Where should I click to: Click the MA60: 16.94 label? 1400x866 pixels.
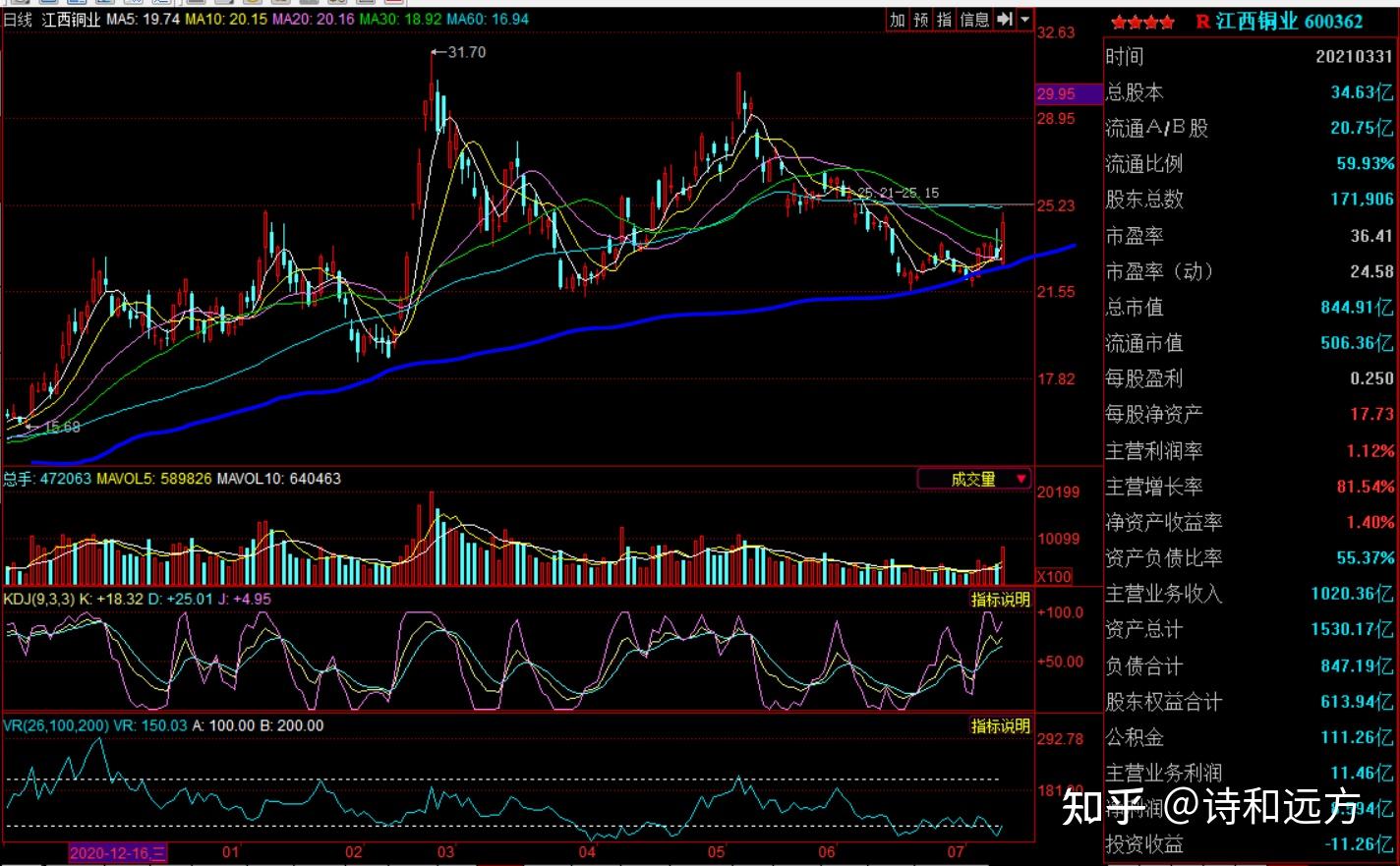point(488,20)
